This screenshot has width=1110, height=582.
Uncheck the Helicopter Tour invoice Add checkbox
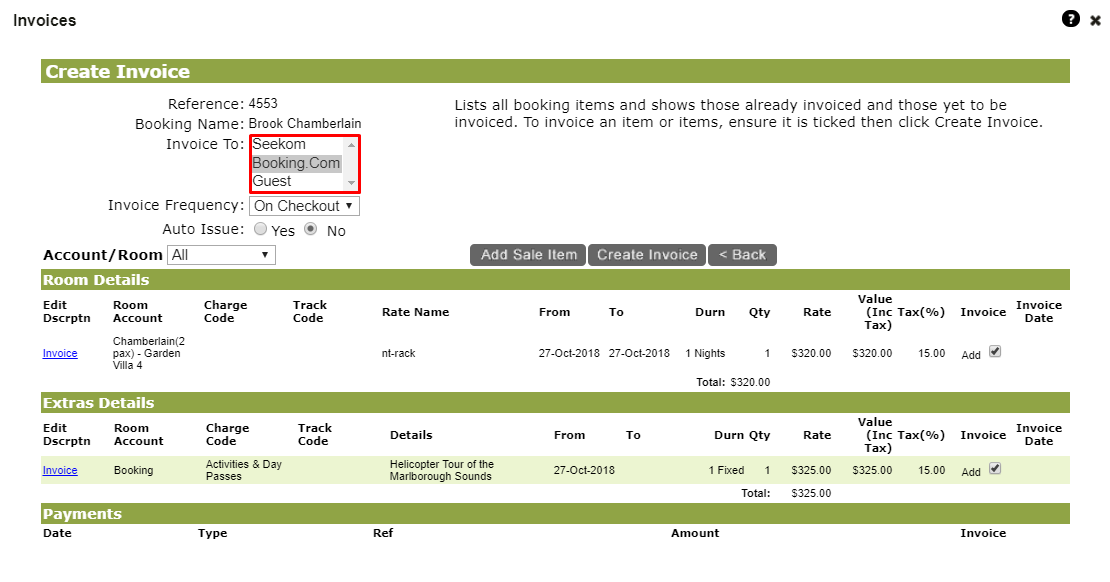click(x=993, y=469)
